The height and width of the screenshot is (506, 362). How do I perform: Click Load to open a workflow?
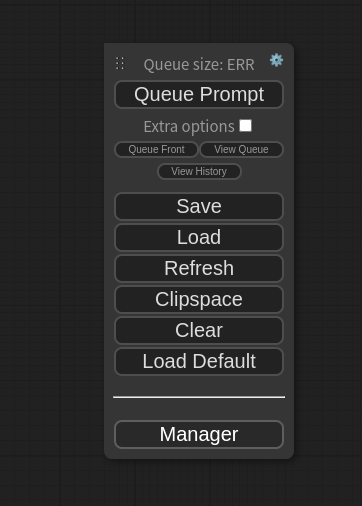pos(199,237)
